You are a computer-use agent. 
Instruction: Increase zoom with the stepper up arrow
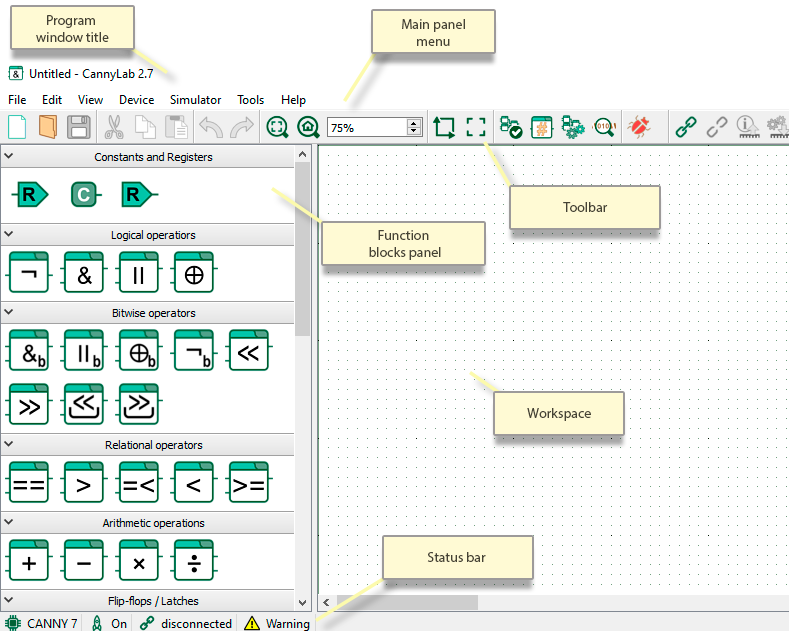pyautogui.click(x=414, y=123)
